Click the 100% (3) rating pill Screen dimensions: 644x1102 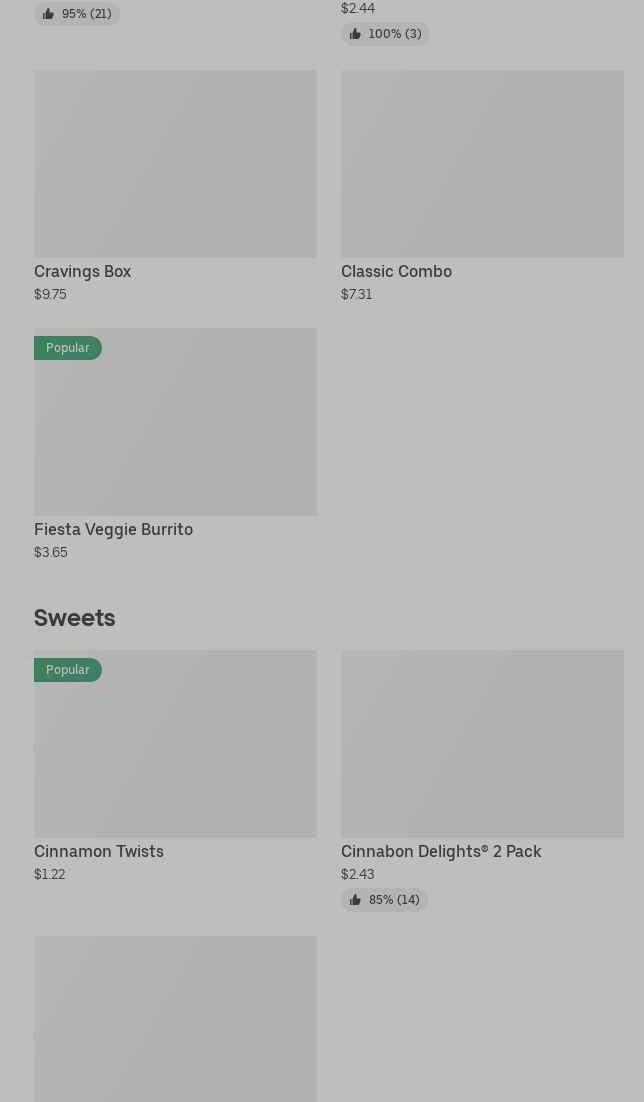coord(385,34)
